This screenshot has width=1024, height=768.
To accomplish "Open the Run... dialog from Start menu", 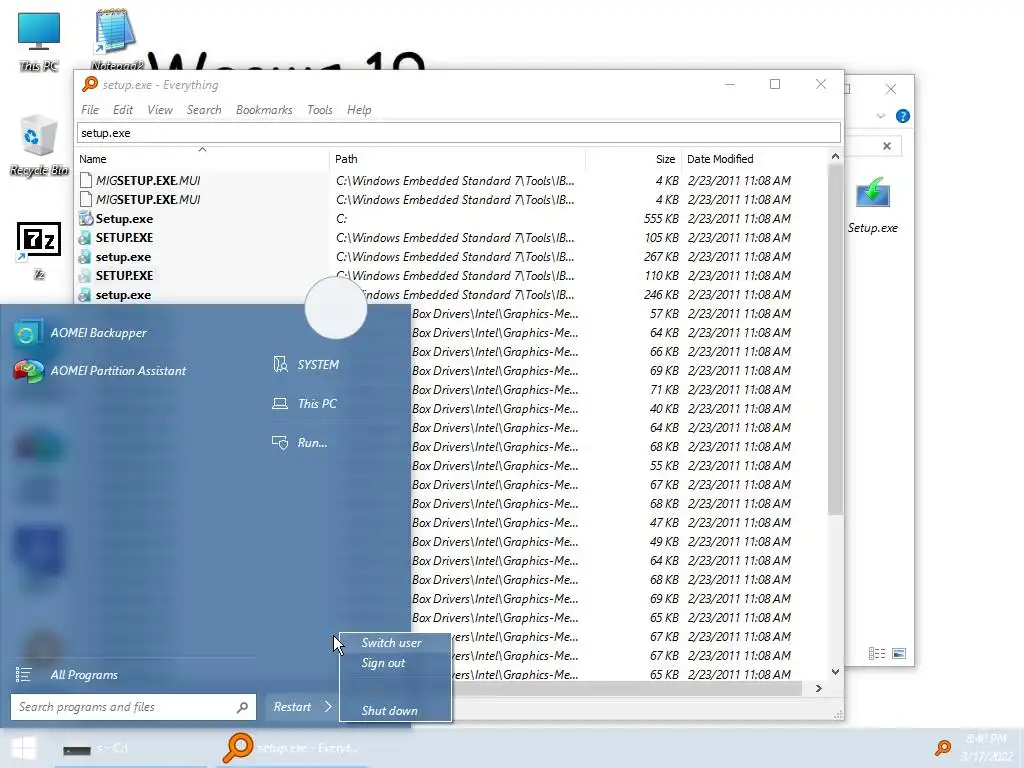I will 300,443.
